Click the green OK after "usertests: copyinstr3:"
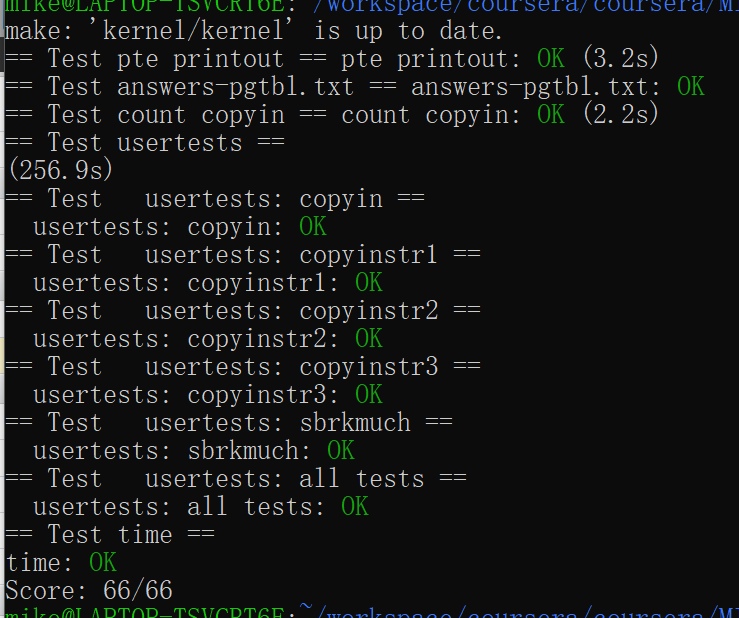 pos(369,395)
